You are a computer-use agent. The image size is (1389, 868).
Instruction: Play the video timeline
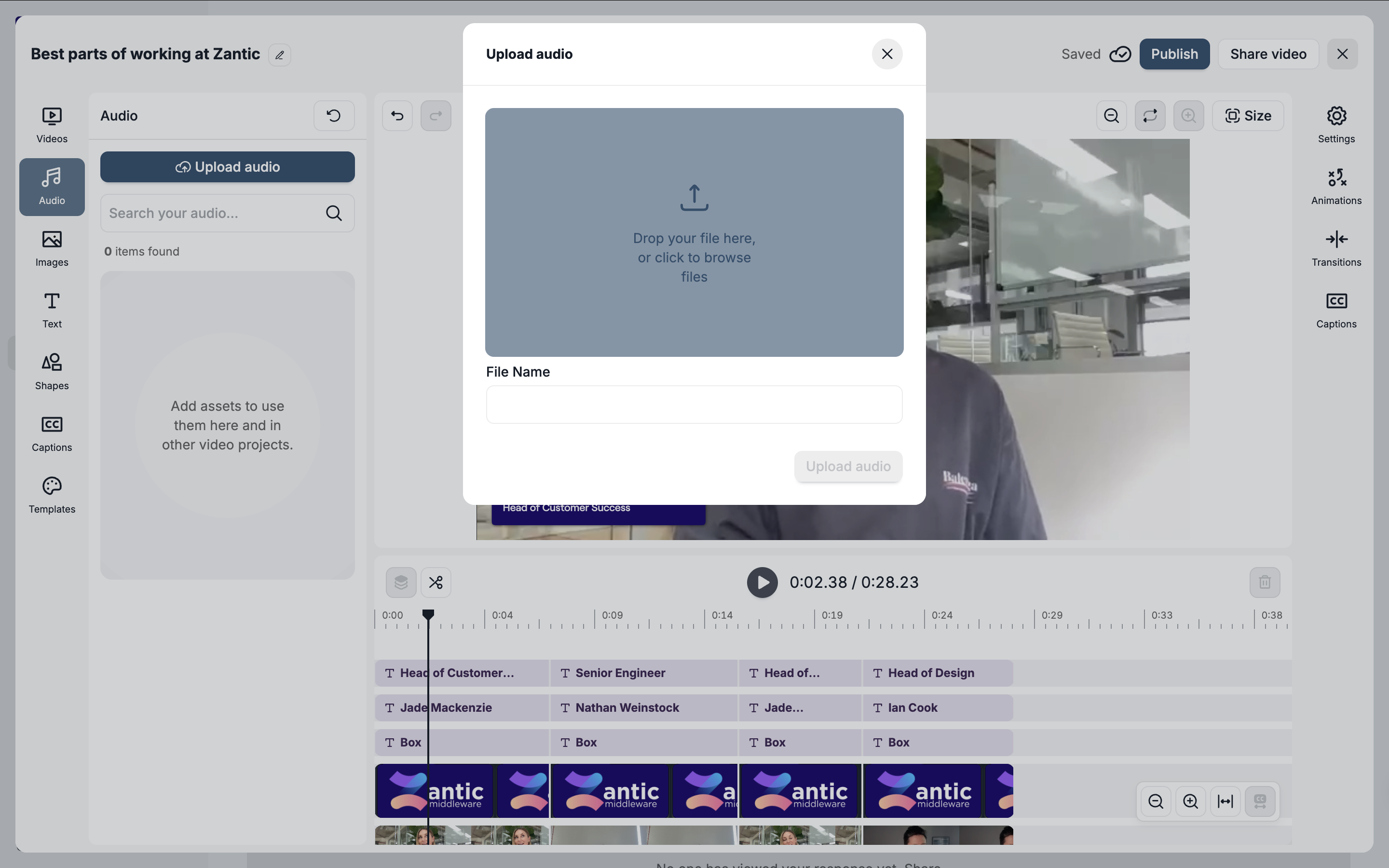tap(762, 583)
